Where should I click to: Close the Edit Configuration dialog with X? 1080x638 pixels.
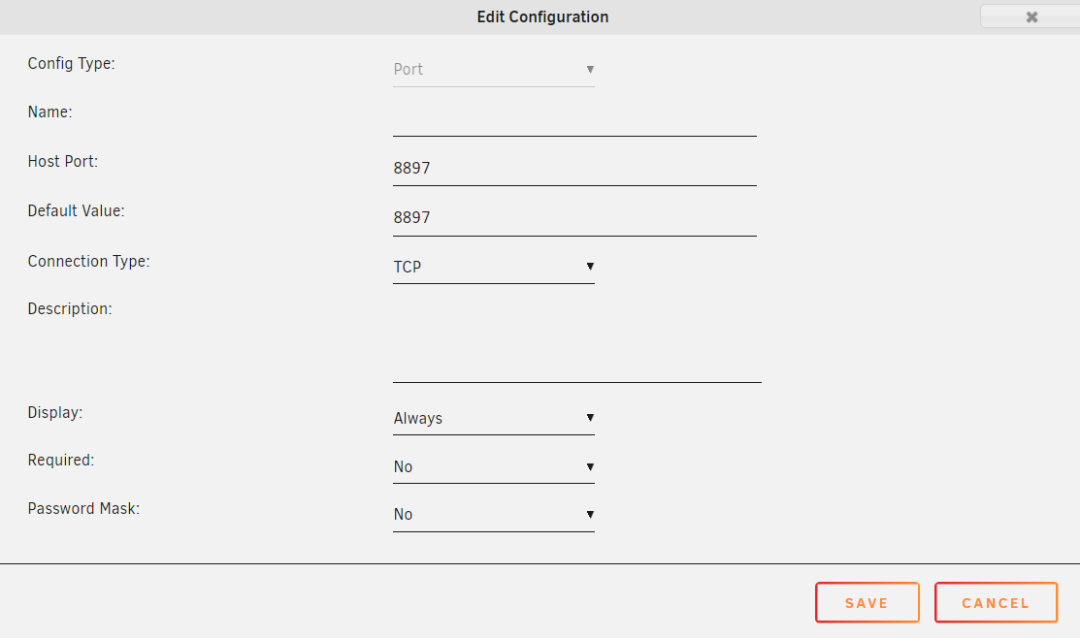pyautogui.click(x=1031, y=17)
